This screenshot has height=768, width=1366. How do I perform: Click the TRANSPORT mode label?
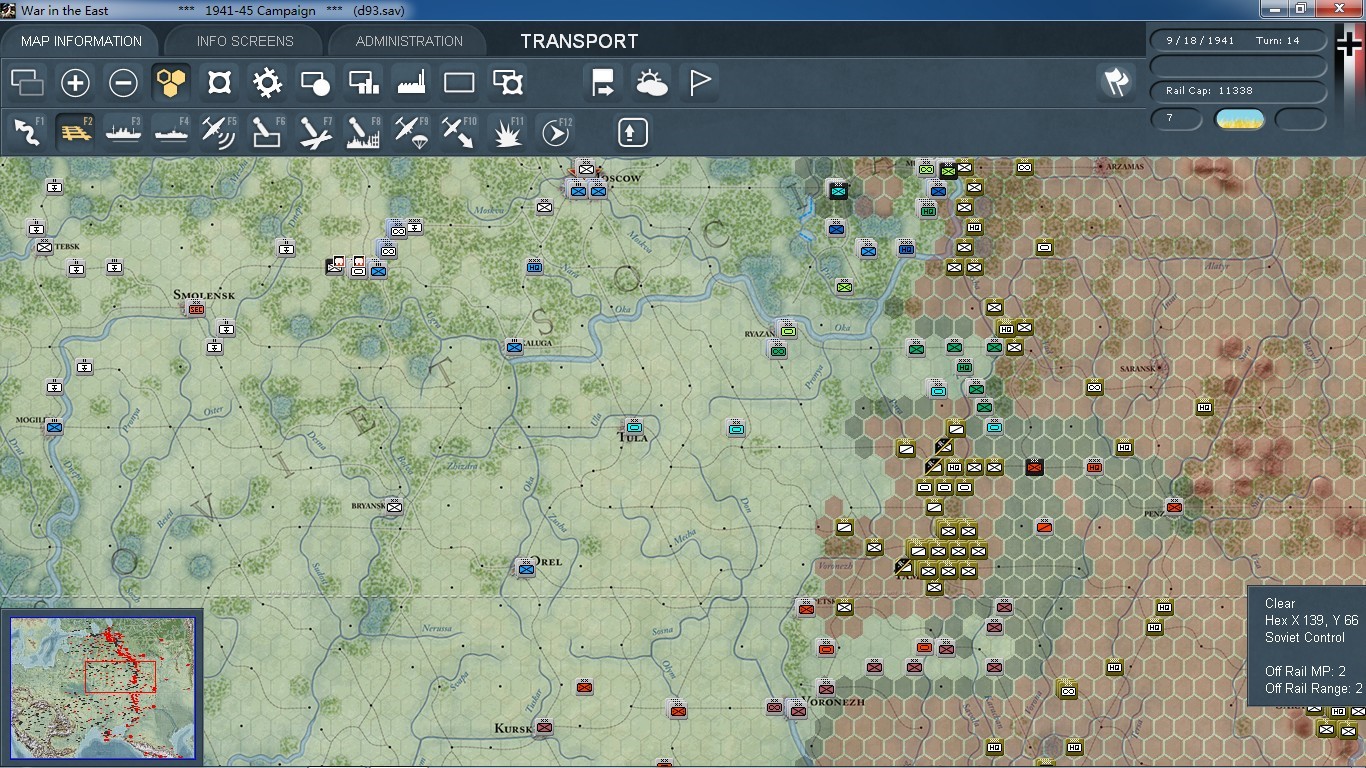[x=579, y=41]
